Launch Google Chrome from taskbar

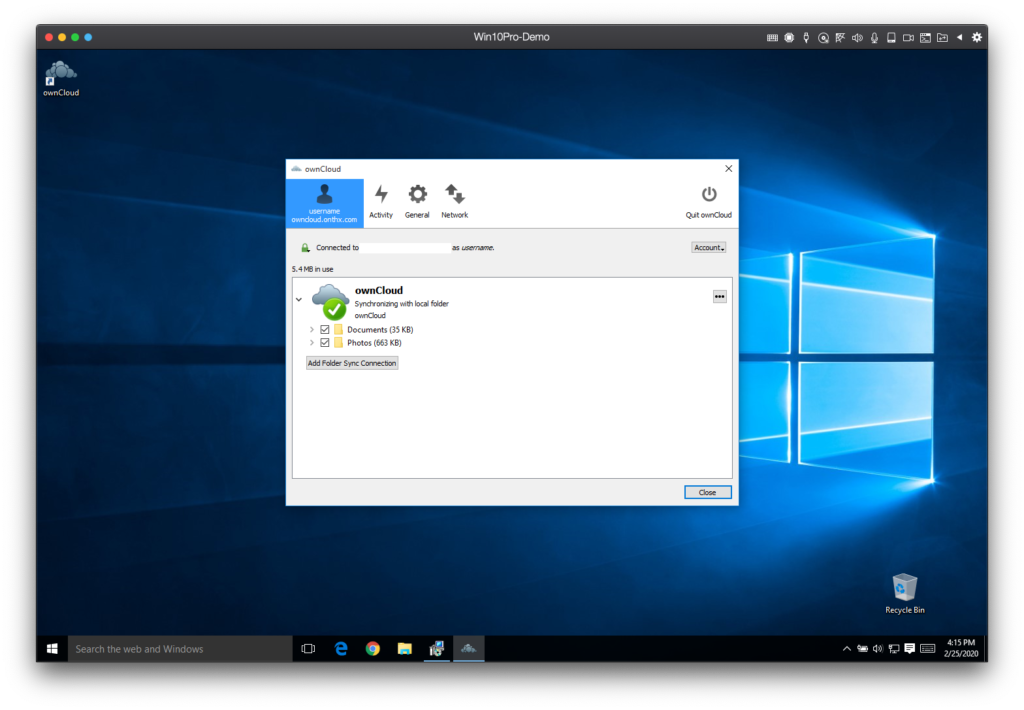[373, 649]
